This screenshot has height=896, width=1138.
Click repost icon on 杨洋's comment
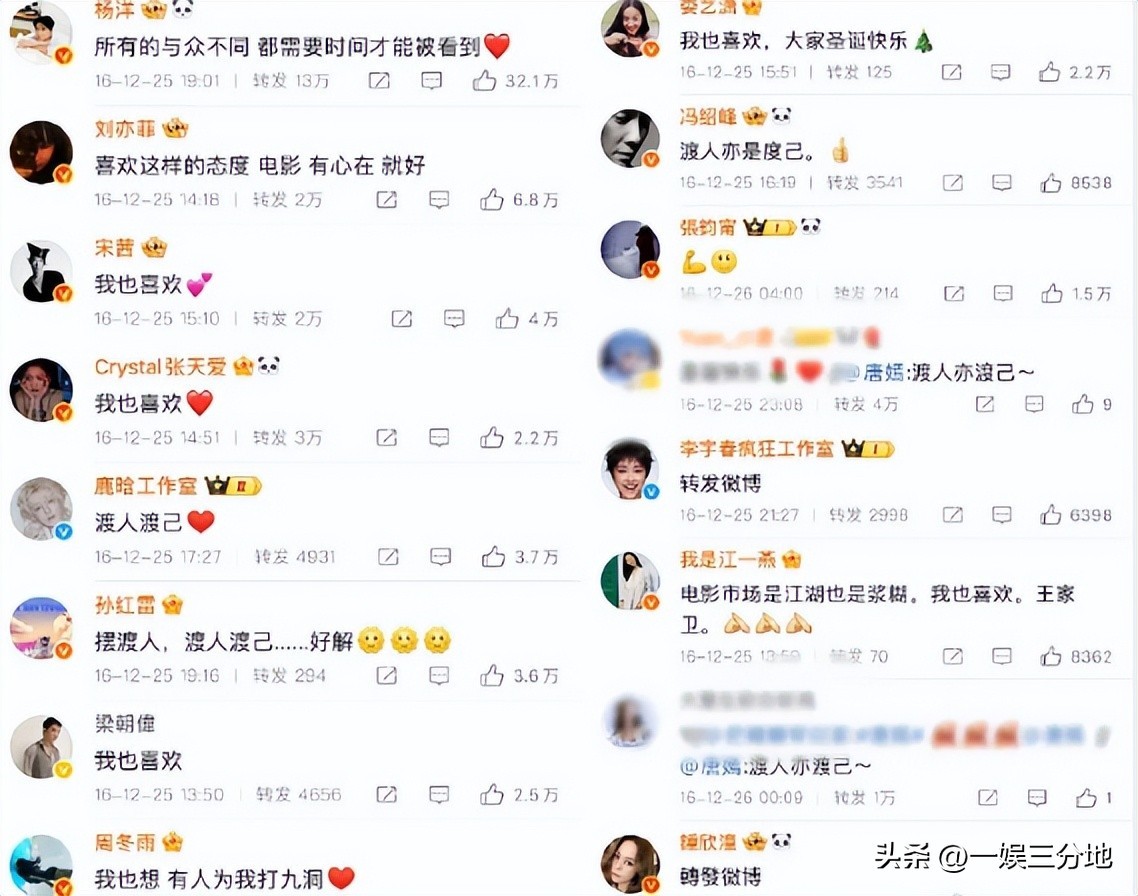(379, 81)
